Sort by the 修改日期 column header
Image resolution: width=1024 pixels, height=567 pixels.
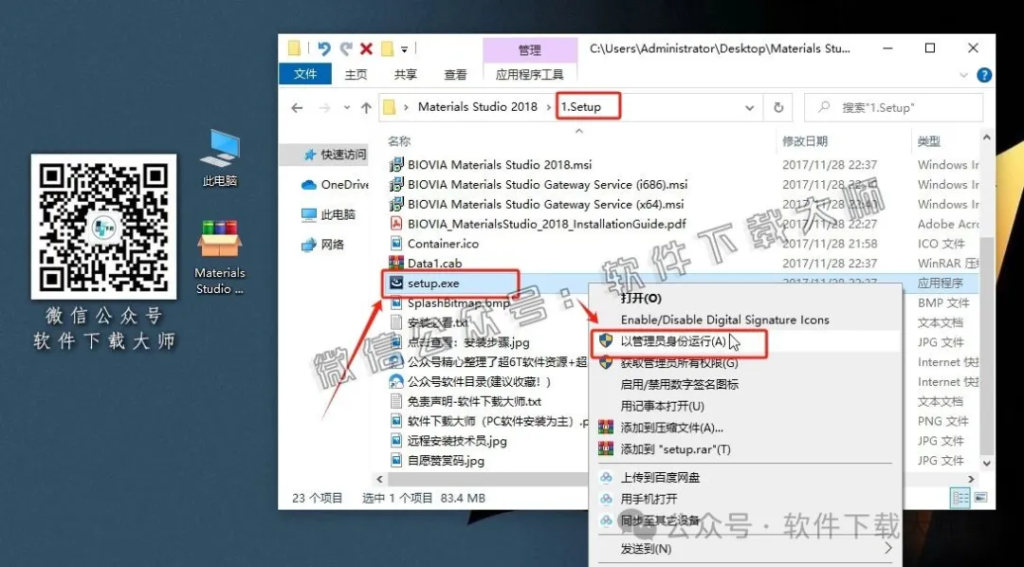click(805, 141)
